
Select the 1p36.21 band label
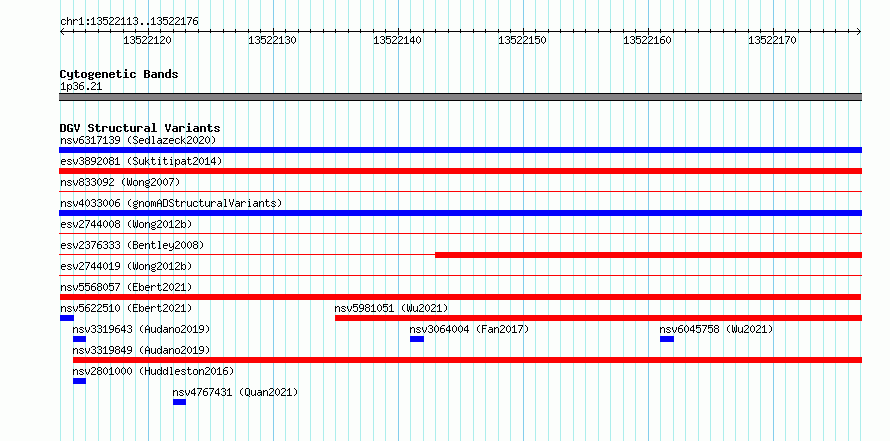[81, 87]
